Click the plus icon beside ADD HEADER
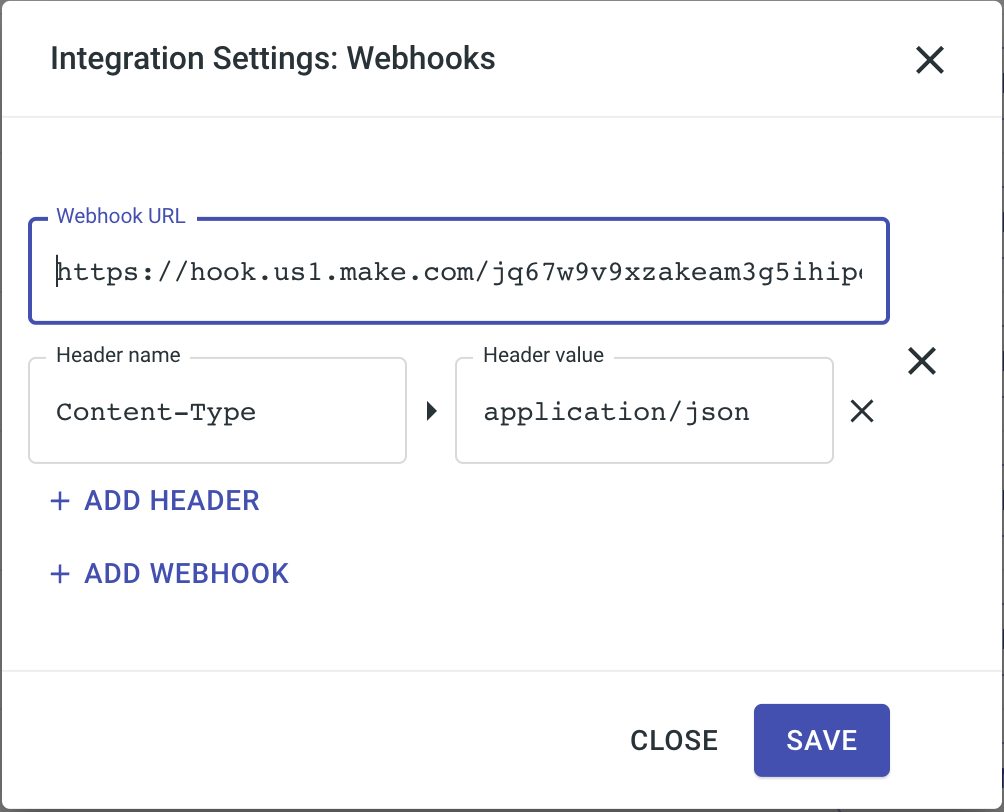The width and height of the screenshot is (1004, 812). click(60, 501)
